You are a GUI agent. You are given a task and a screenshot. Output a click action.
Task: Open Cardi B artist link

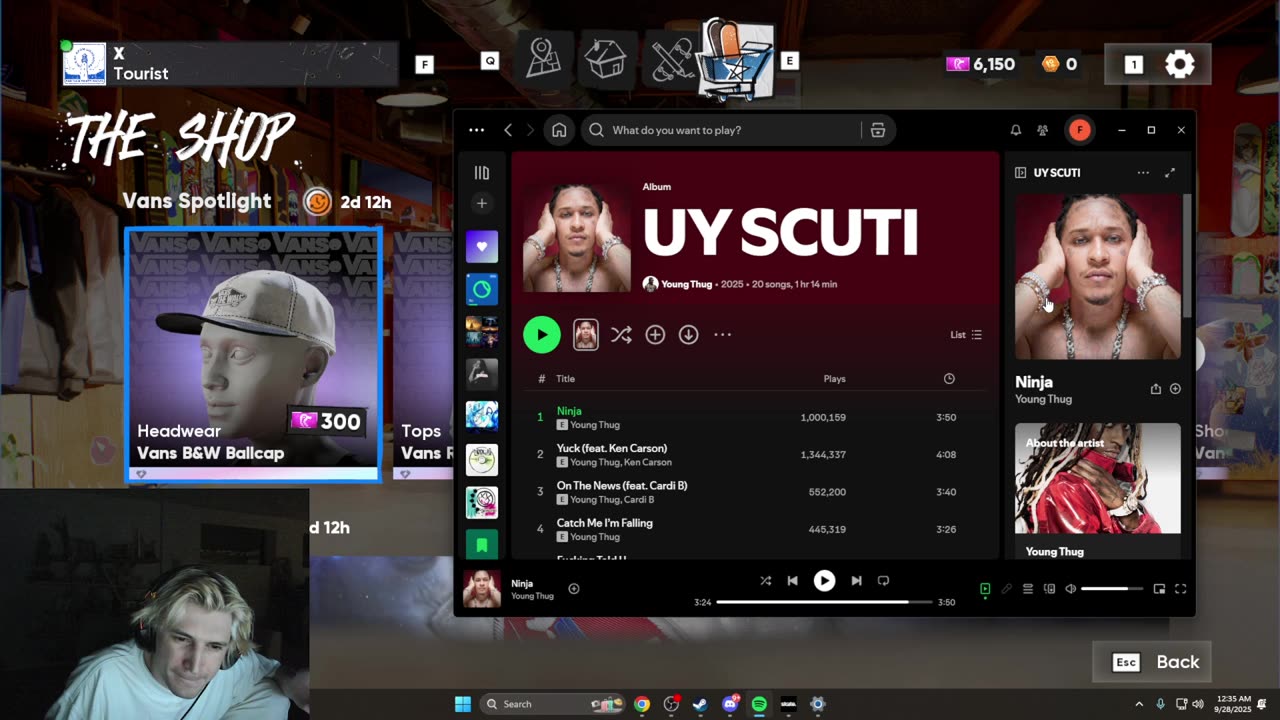point(638,500)
